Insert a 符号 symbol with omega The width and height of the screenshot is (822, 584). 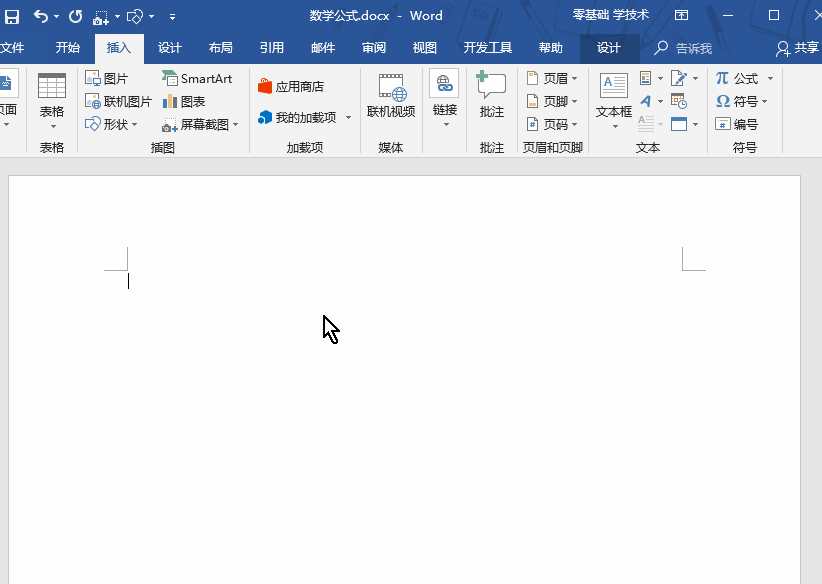click(737, 101)
